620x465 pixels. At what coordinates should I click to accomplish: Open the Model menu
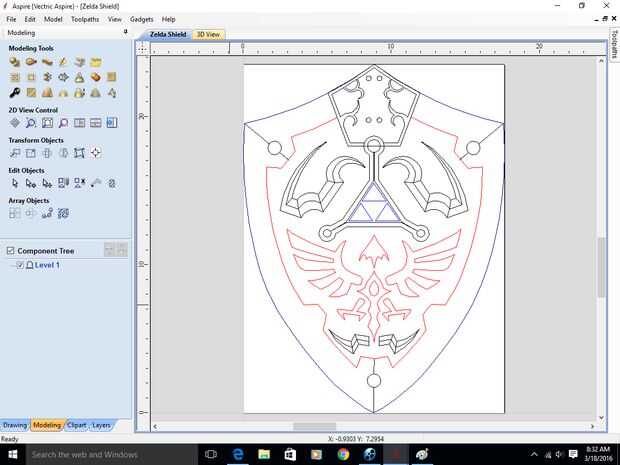pos(53,19)
